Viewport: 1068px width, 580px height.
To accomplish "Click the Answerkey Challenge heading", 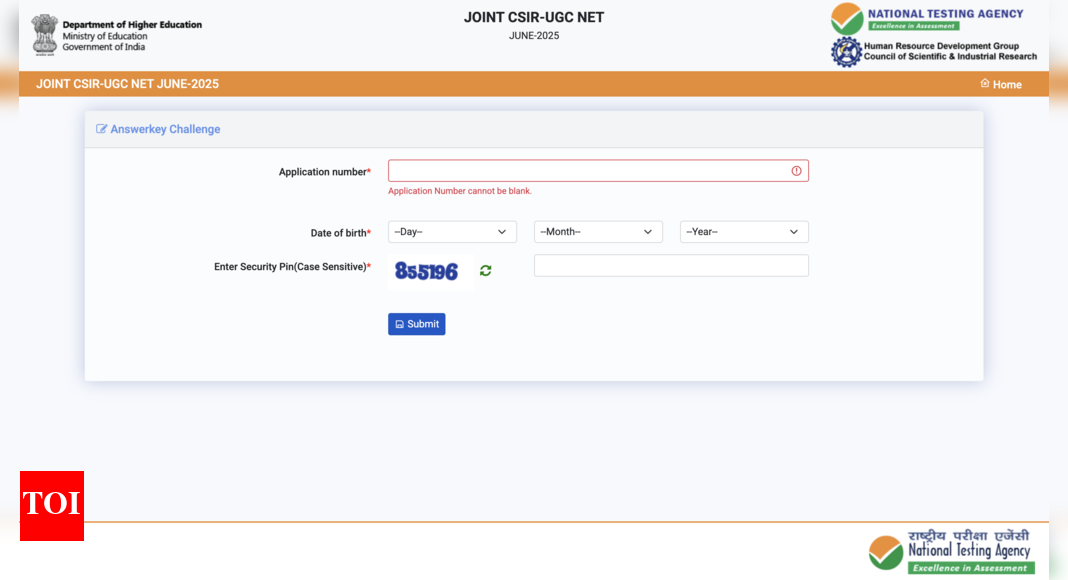I will tap(165, 129).
